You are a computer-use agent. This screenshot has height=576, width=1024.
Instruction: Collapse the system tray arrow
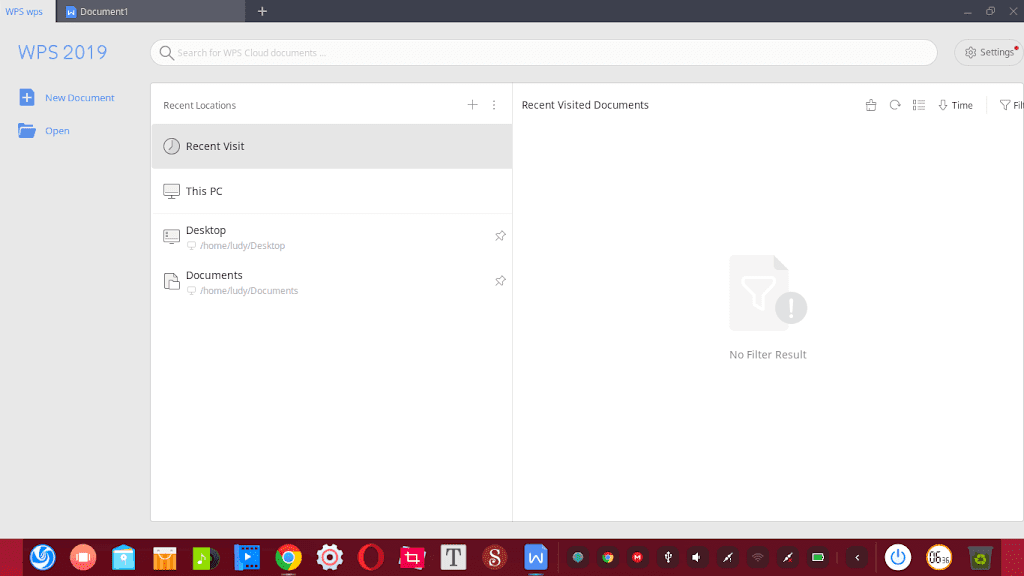857,558
